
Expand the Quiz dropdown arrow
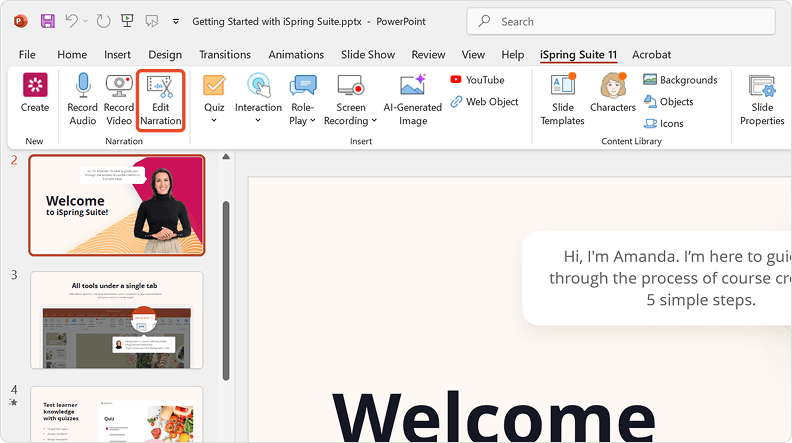214,120
